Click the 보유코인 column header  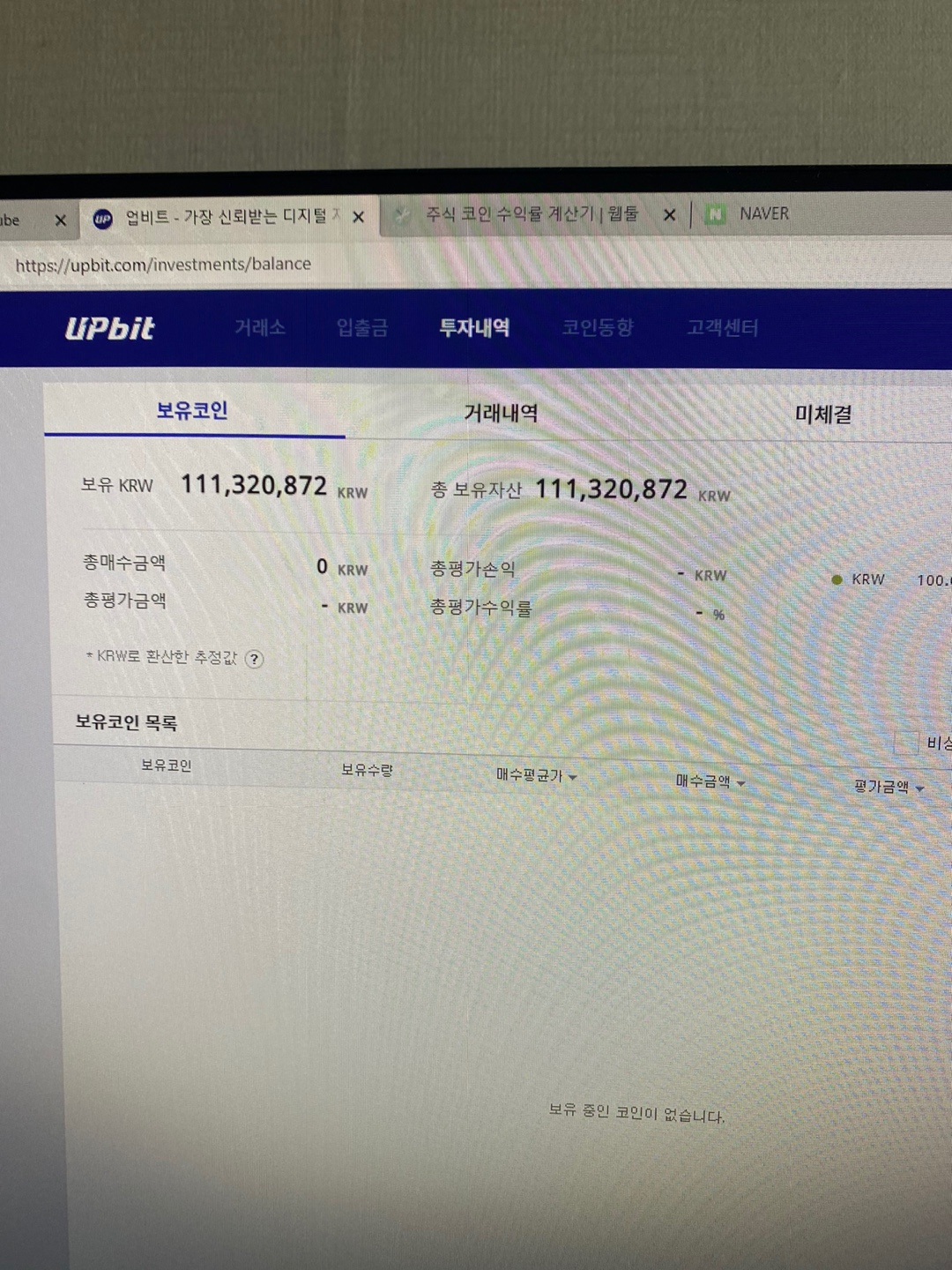[167, 766]
